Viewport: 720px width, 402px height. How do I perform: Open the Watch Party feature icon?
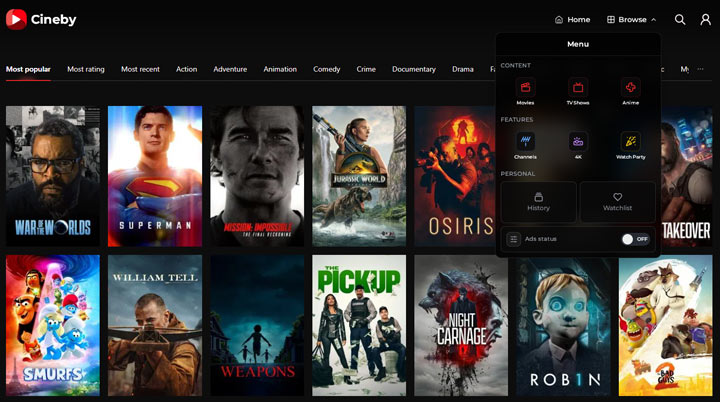coord(630,141)
